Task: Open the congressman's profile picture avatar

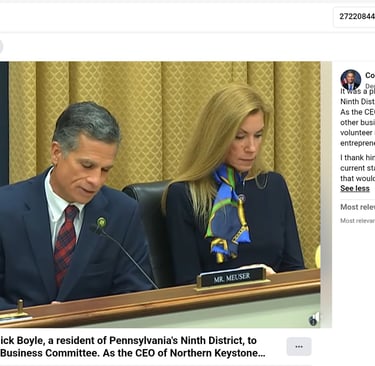Action: click(351, 80)
